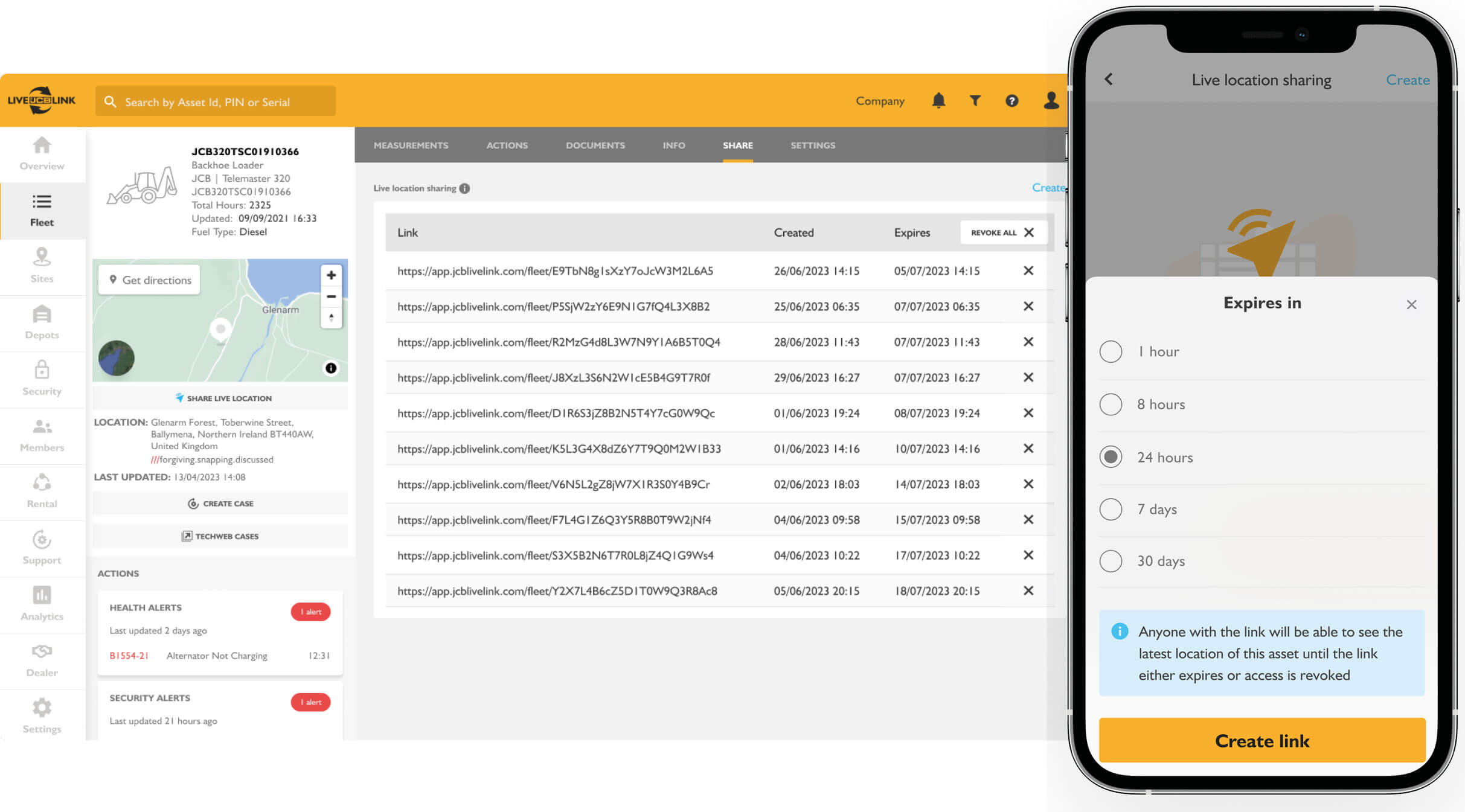
Task: Click Create above the links table
Action: tap(1049, 188)
